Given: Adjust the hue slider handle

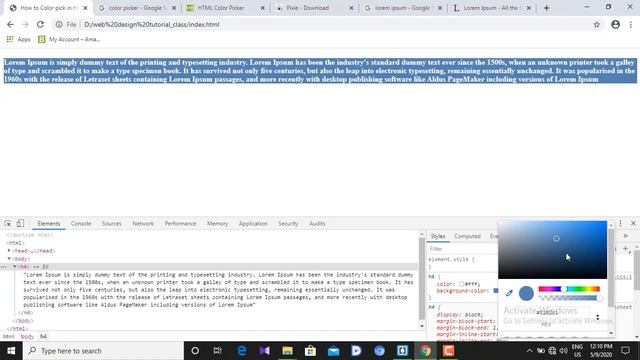Looking at the screenshot, I should pyautogui.click(x=564, y=289).
